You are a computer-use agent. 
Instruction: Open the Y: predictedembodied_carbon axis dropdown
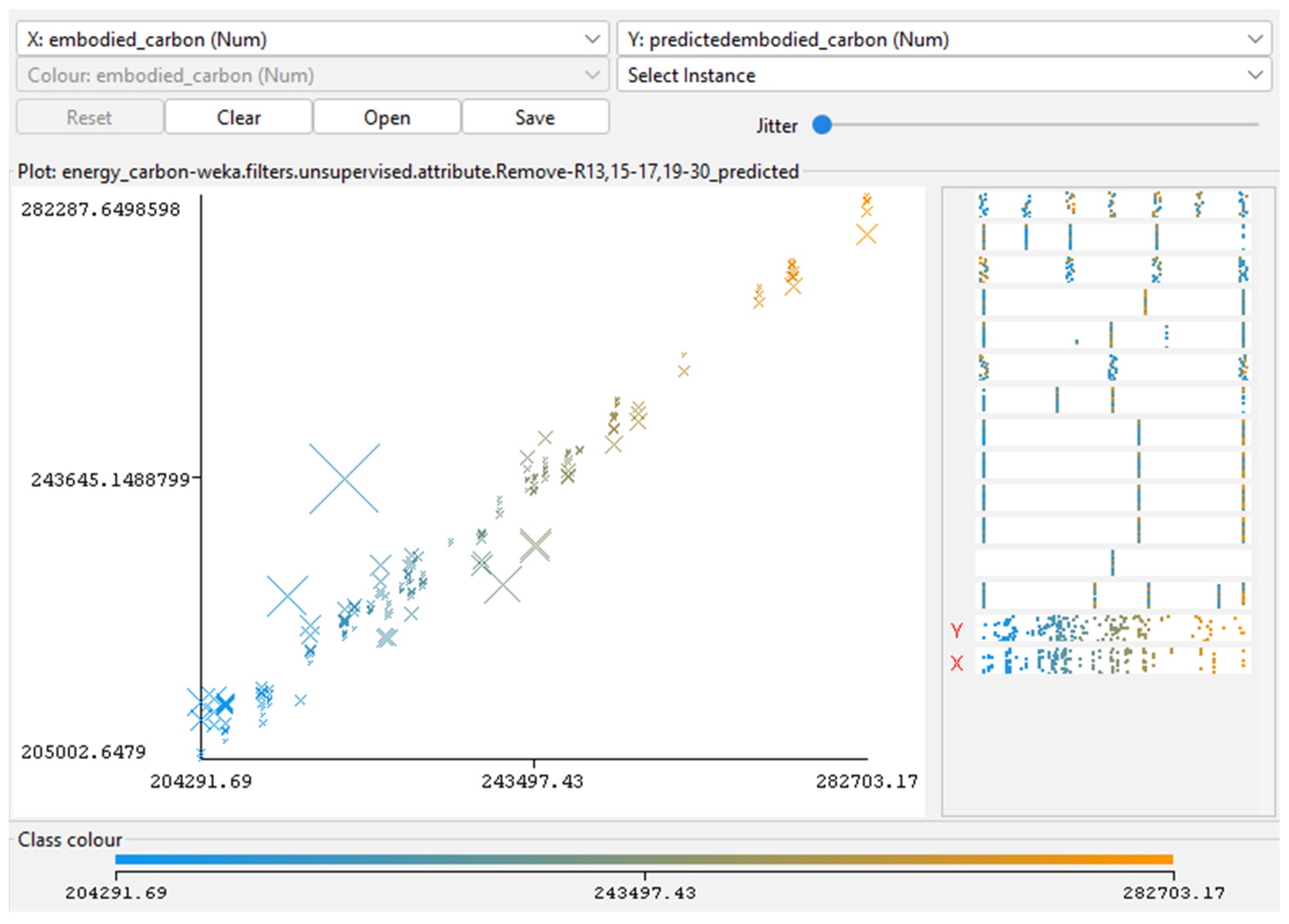943,39
